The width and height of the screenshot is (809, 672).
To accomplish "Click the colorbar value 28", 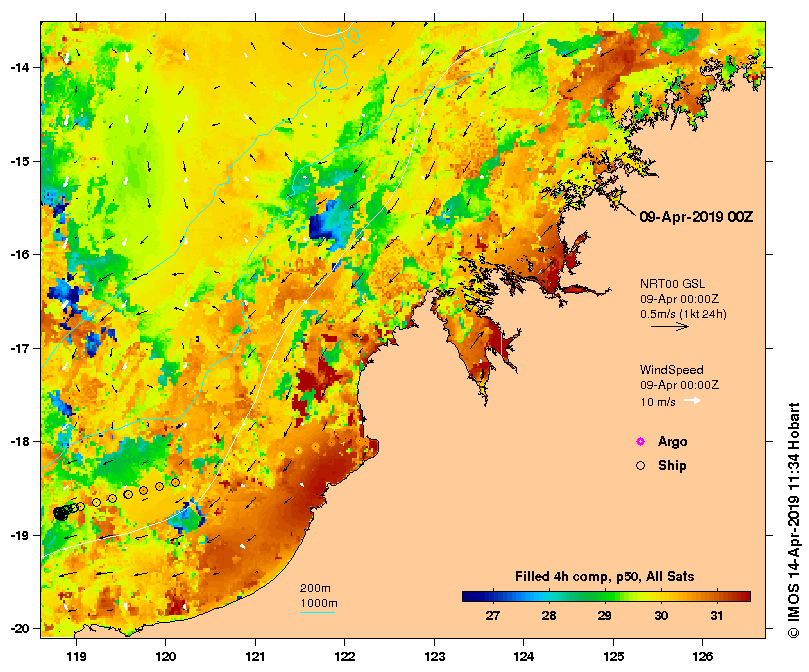I will tap(548, 615).
